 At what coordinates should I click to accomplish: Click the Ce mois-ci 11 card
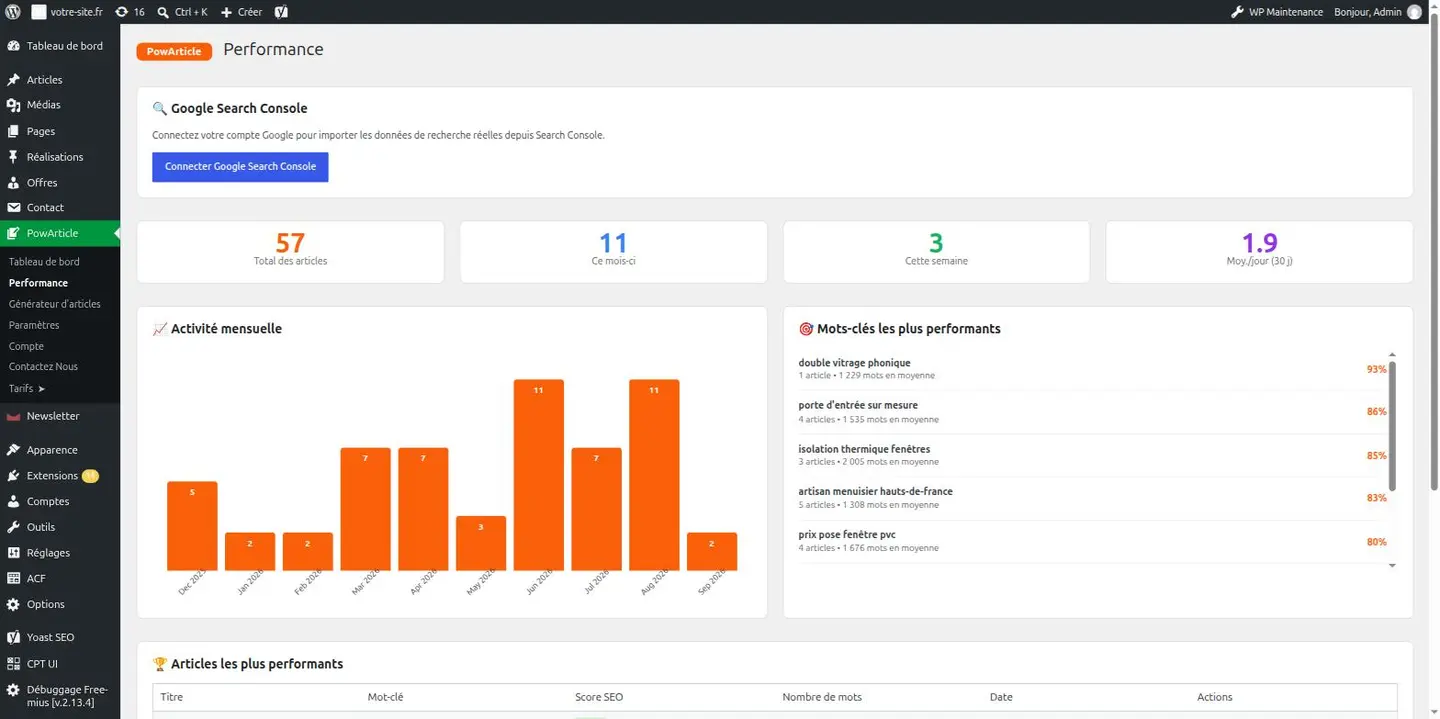coord(613,252)
